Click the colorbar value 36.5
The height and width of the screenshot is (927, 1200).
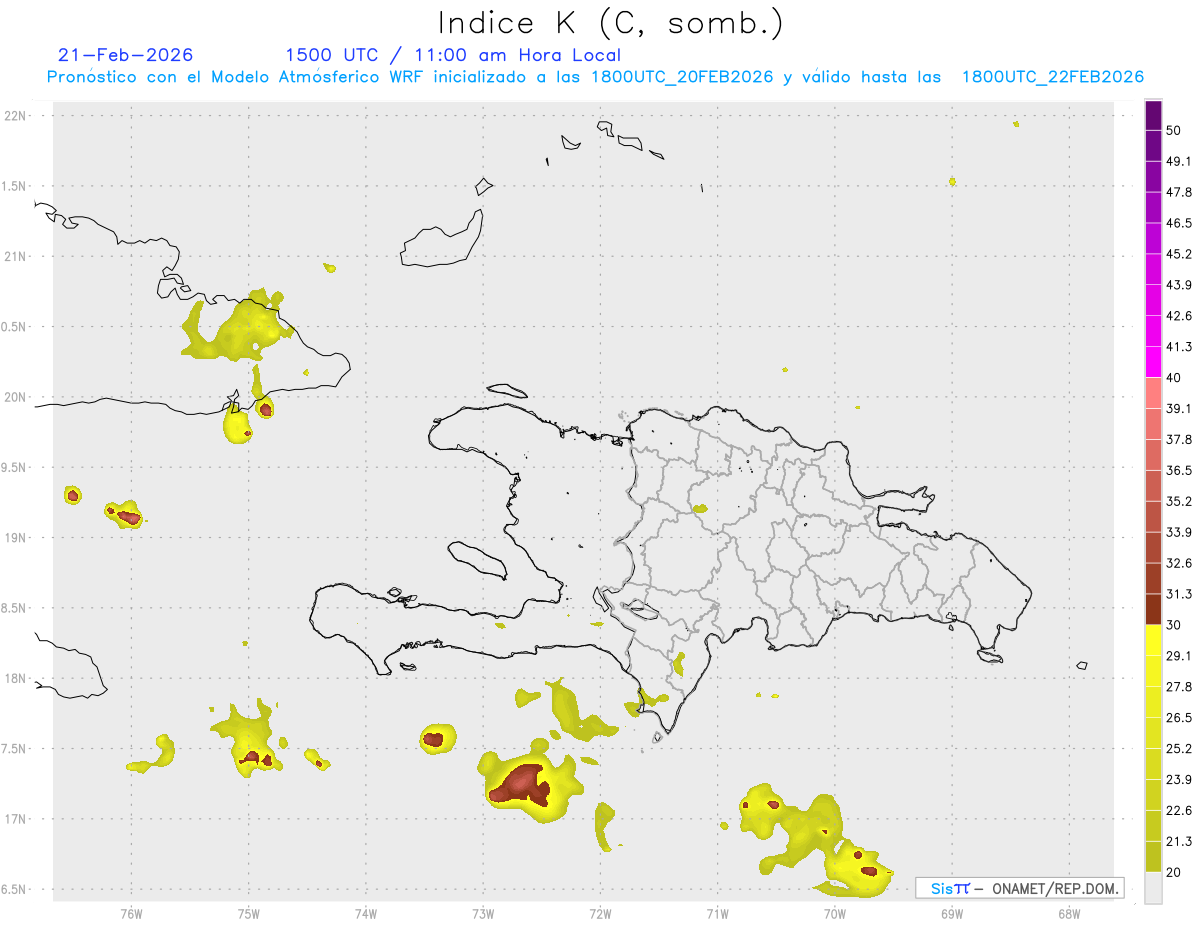(1179, 470)
